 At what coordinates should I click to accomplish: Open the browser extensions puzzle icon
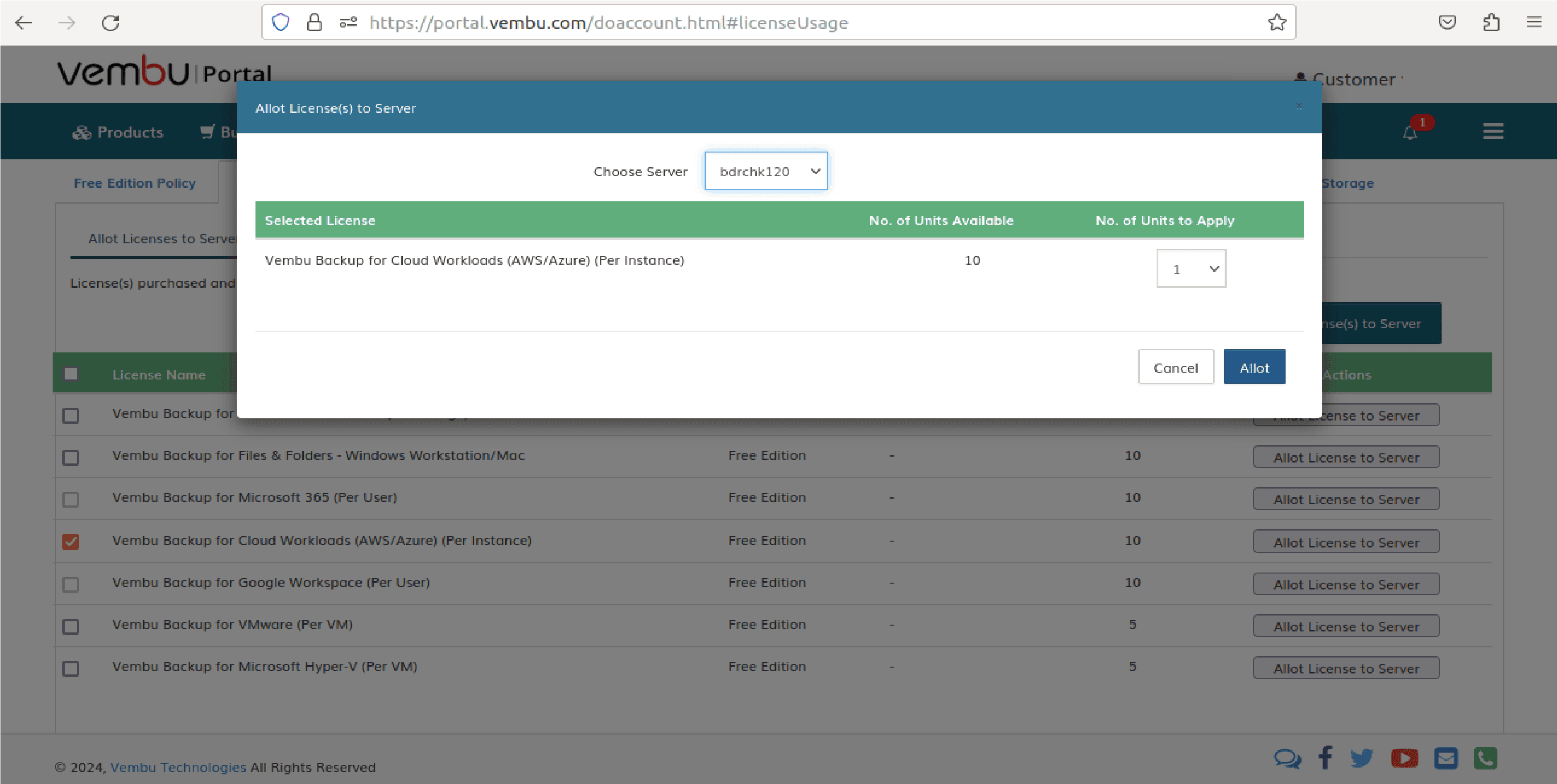click(x=1491, y=22)
